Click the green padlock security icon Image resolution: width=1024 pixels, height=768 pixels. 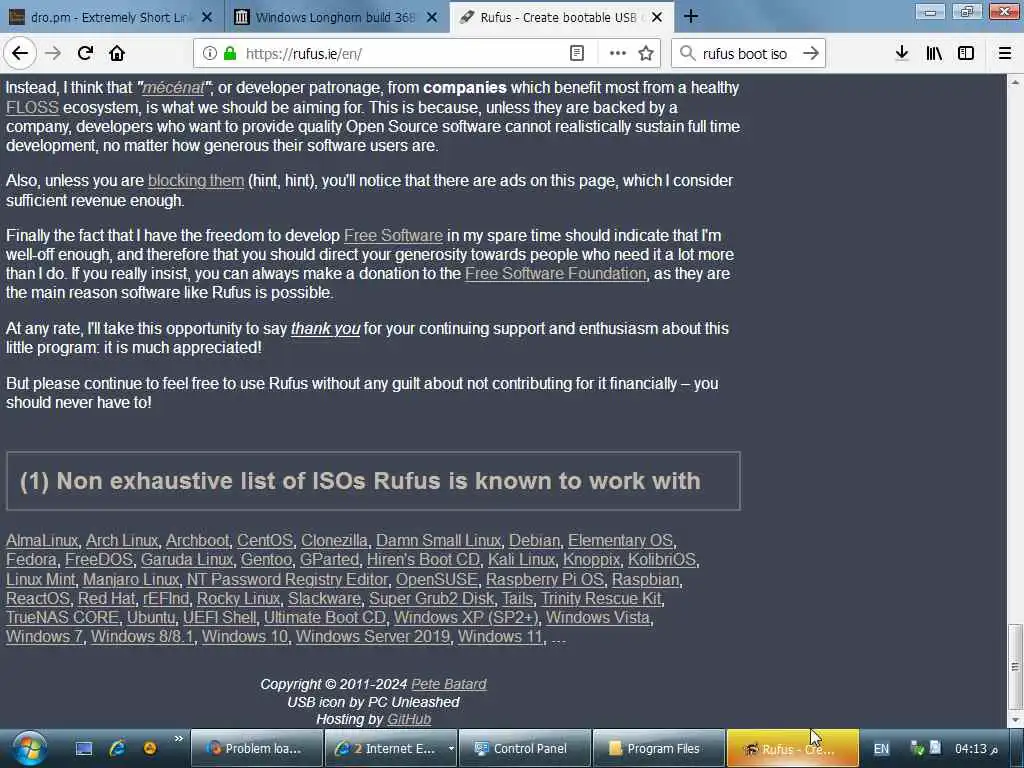230,54
